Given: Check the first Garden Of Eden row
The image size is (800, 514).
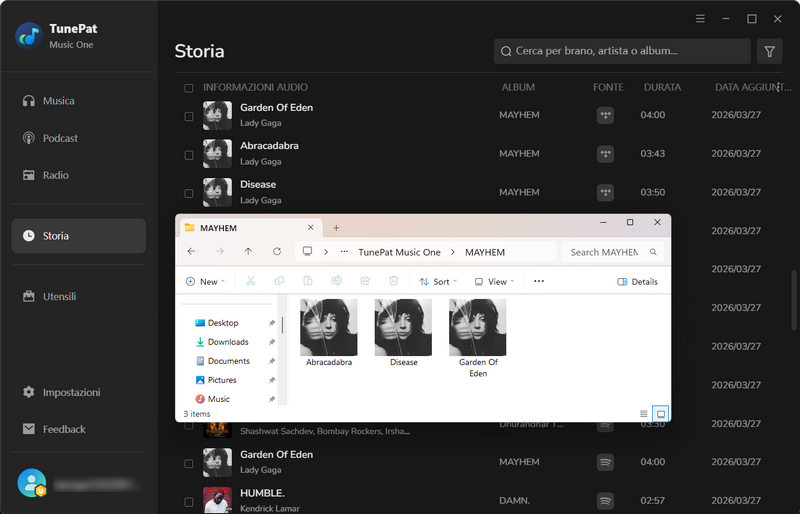Looking at the screenshot, I should pos(189,116).
